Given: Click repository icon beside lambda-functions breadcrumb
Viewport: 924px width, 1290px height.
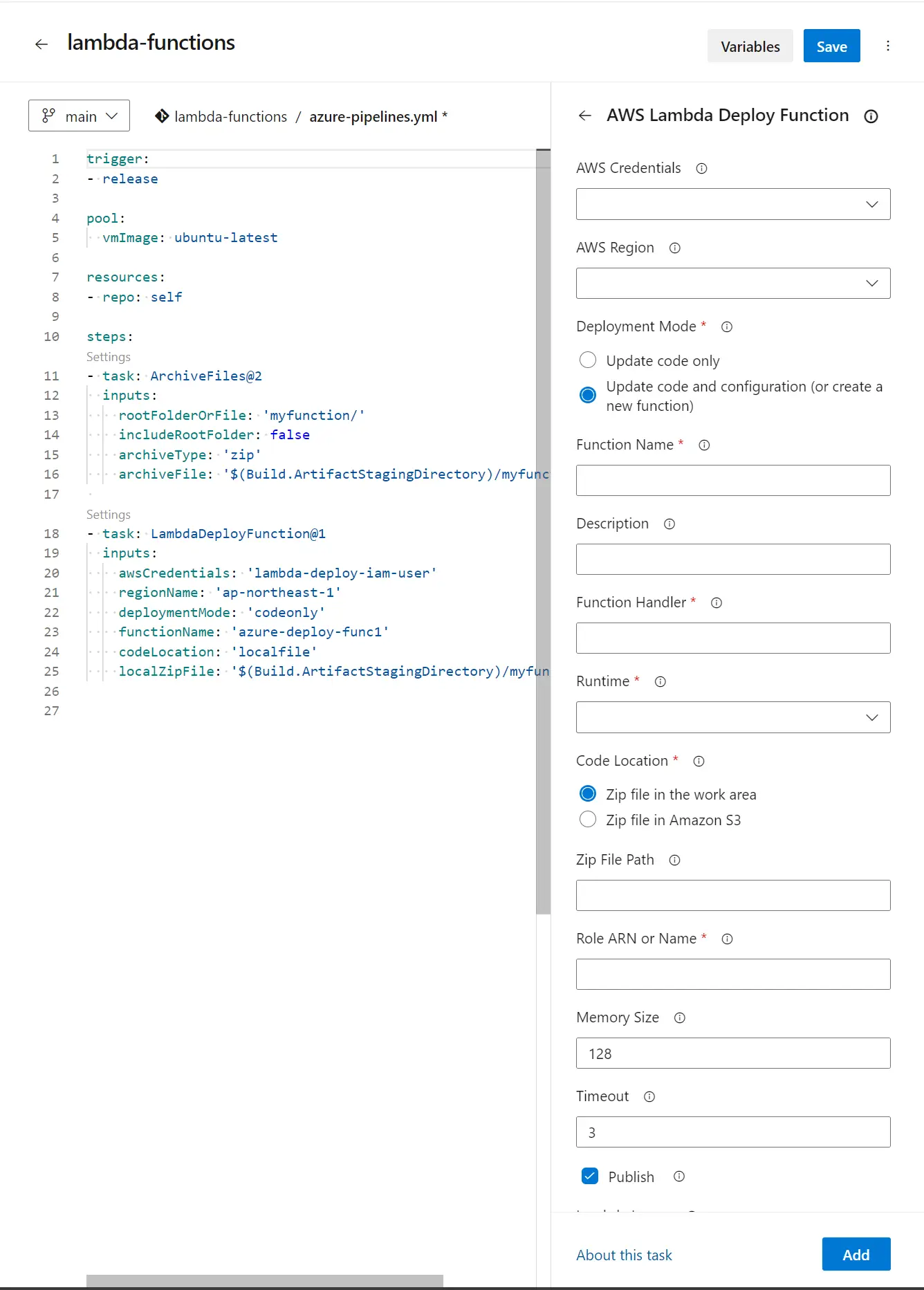Looking at the screenshot, I should click(162, 116).
